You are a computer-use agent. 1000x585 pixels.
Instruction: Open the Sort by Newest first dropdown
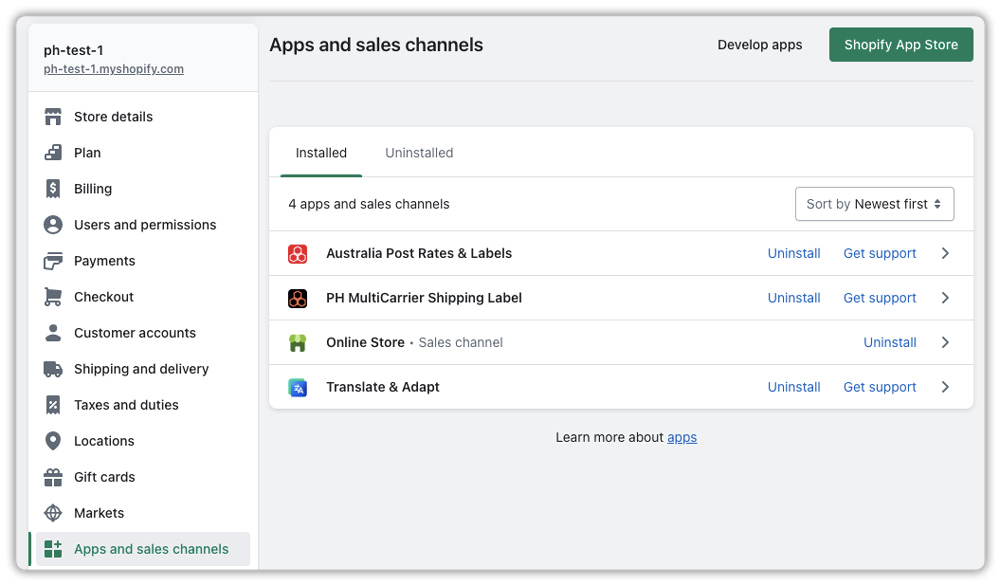click(x=874, y=204)
